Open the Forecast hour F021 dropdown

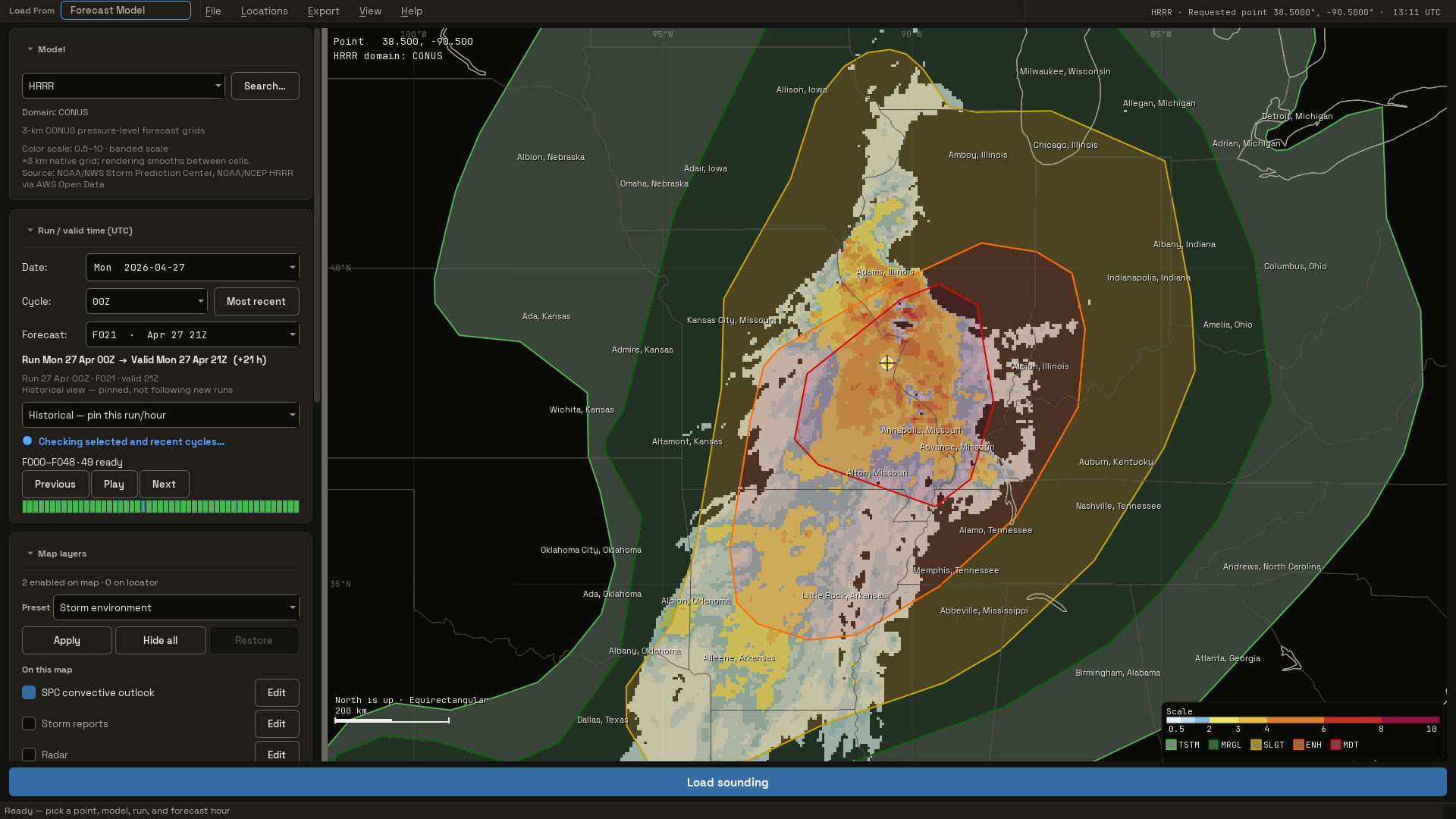[193, 334]
